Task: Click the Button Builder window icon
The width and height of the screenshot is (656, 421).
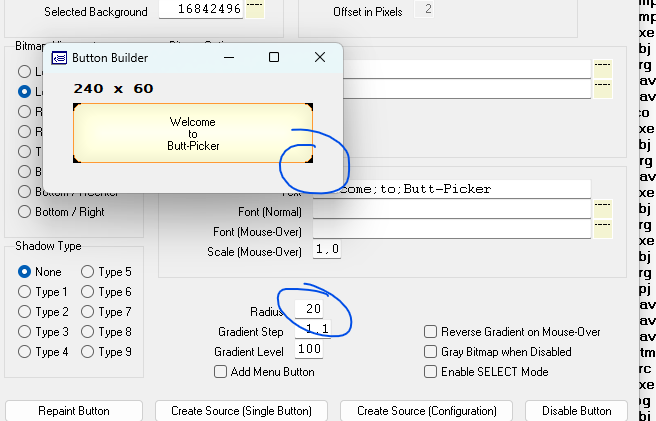Action: point(60,58)
